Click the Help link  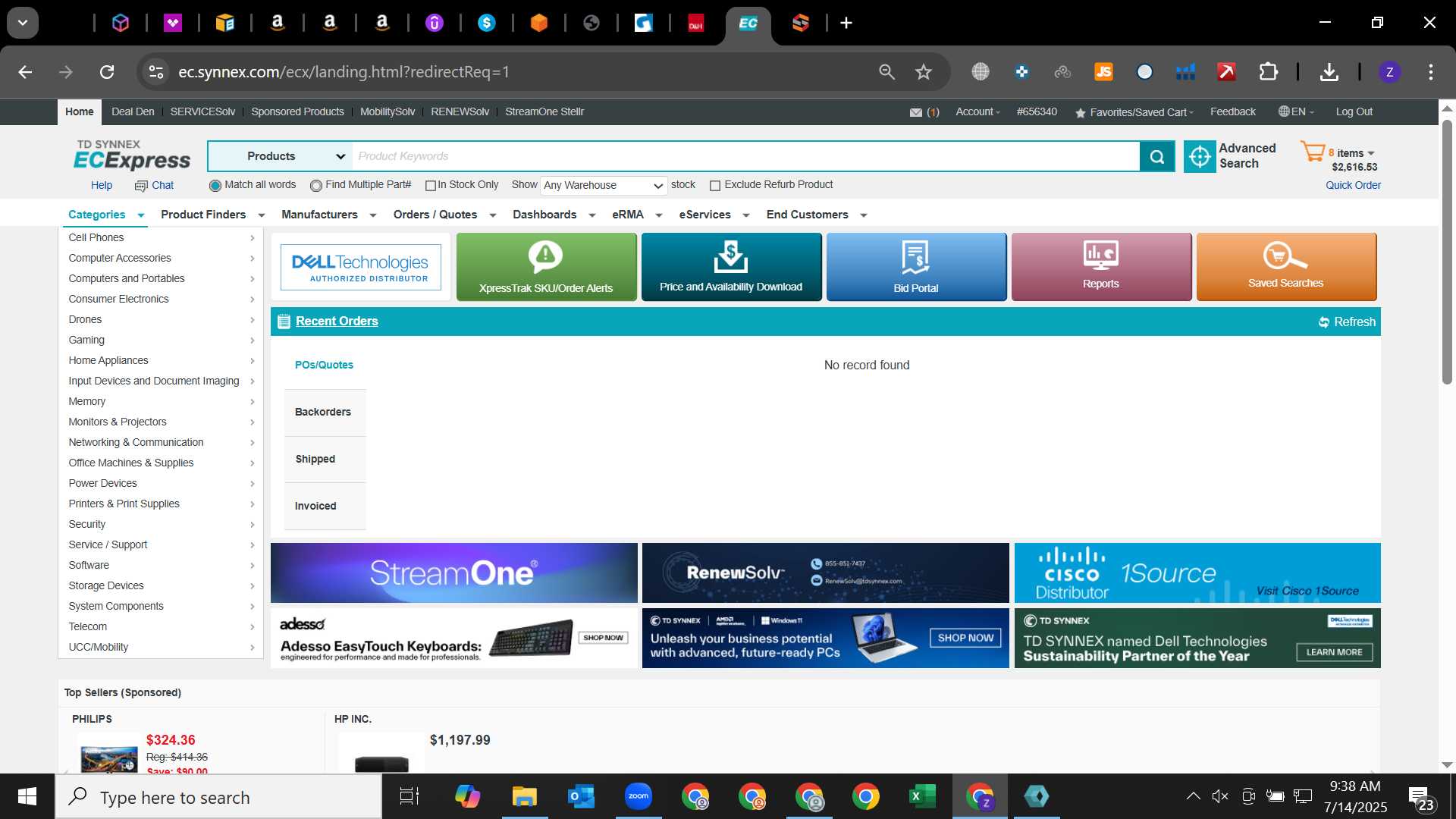(x=102, y=186)
